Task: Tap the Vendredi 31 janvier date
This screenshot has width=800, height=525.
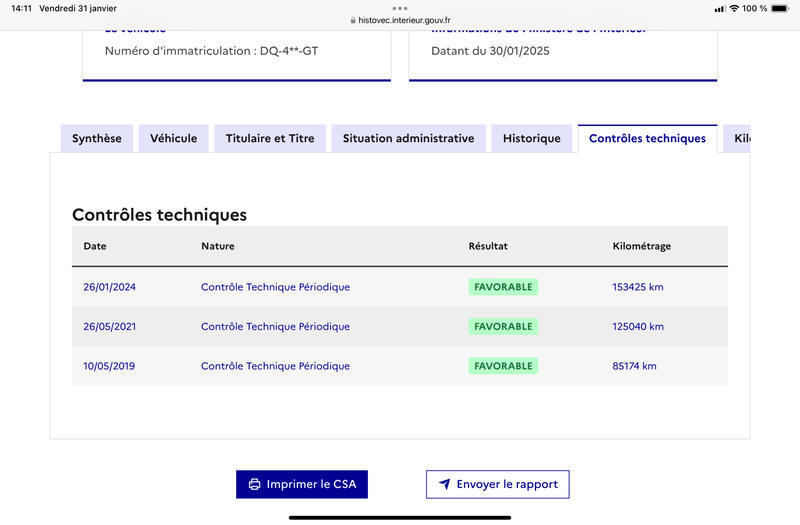Action: tap(78, 8)
